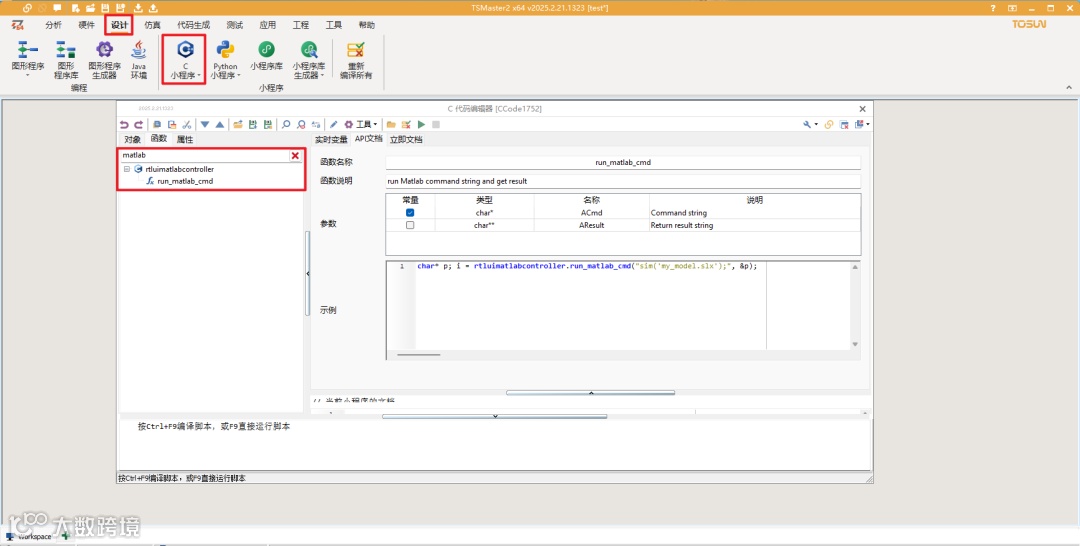This screenshot has width=1080, height=546.
Task: Click the 重新编译所有 recompile icon
Action: point(356,60)
